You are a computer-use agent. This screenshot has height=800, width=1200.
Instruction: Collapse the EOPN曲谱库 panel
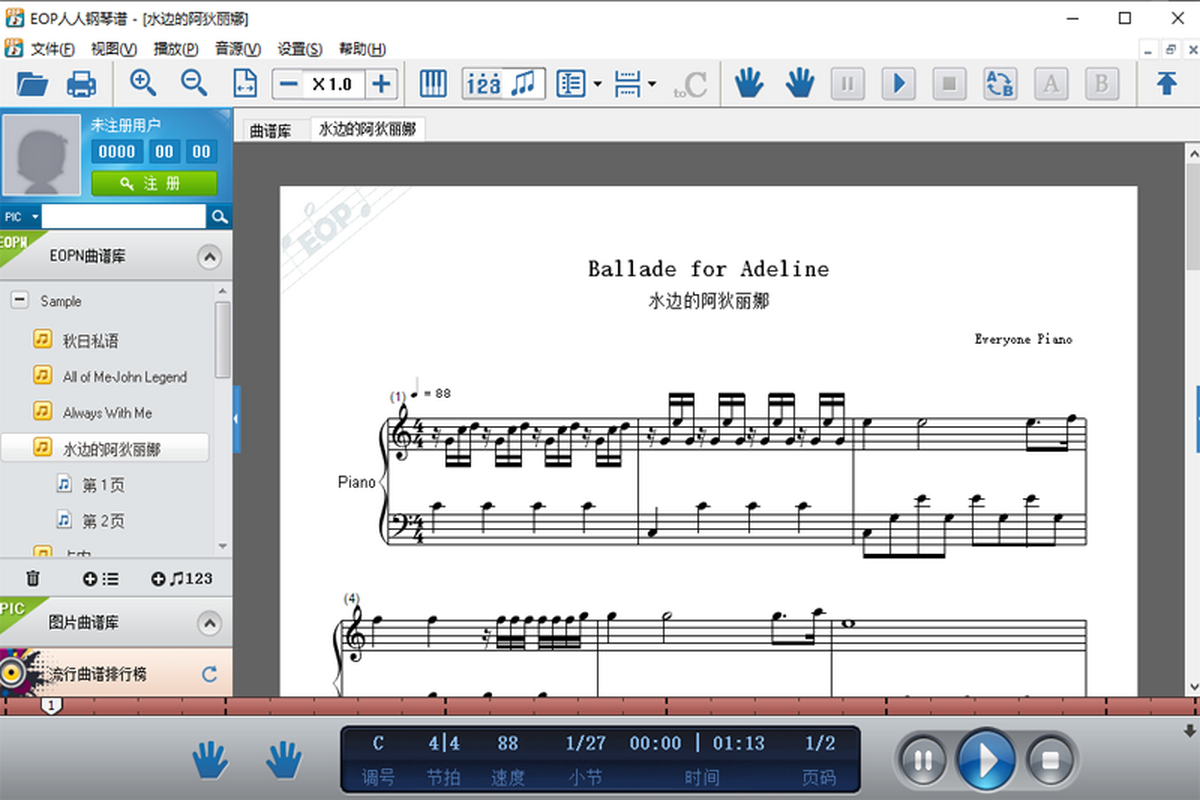(209, 257)
